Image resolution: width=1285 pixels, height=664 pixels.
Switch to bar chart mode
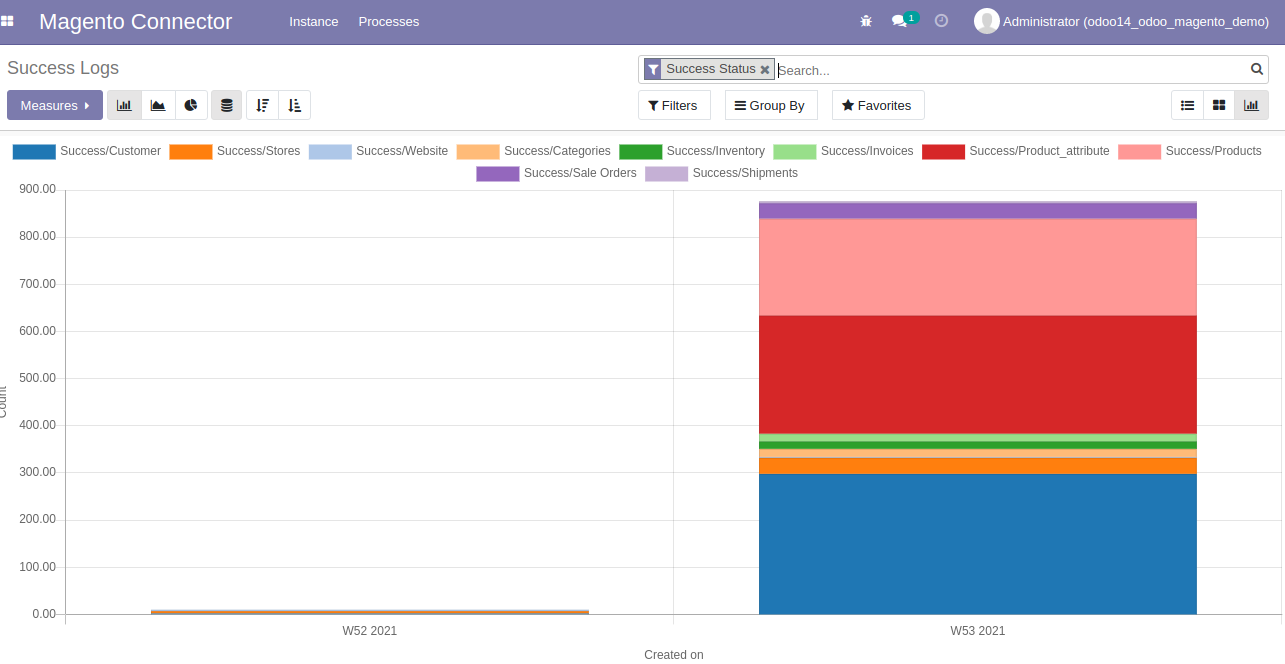124,105
